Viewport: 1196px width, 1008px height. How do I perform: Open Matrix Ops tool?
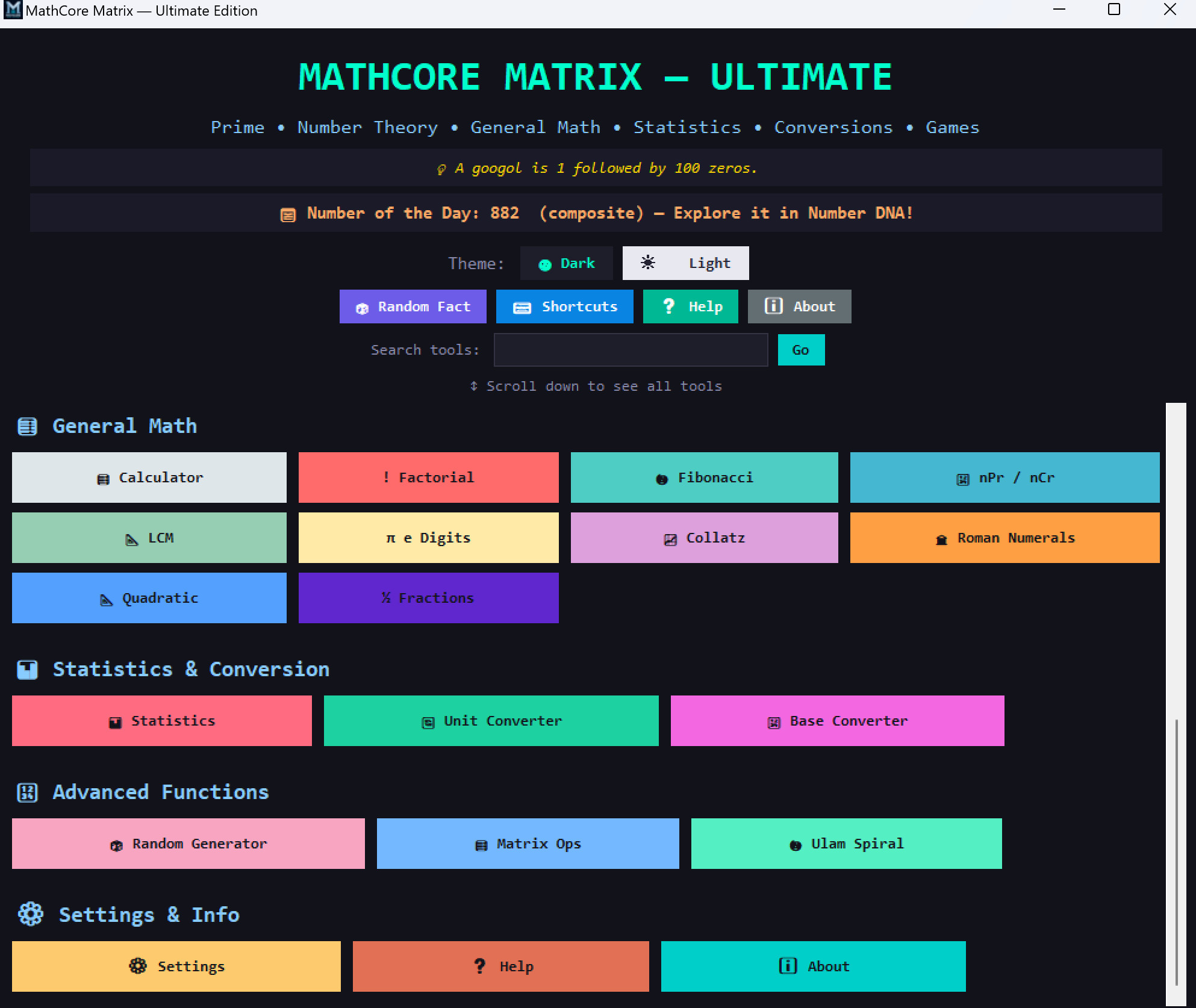528,844
